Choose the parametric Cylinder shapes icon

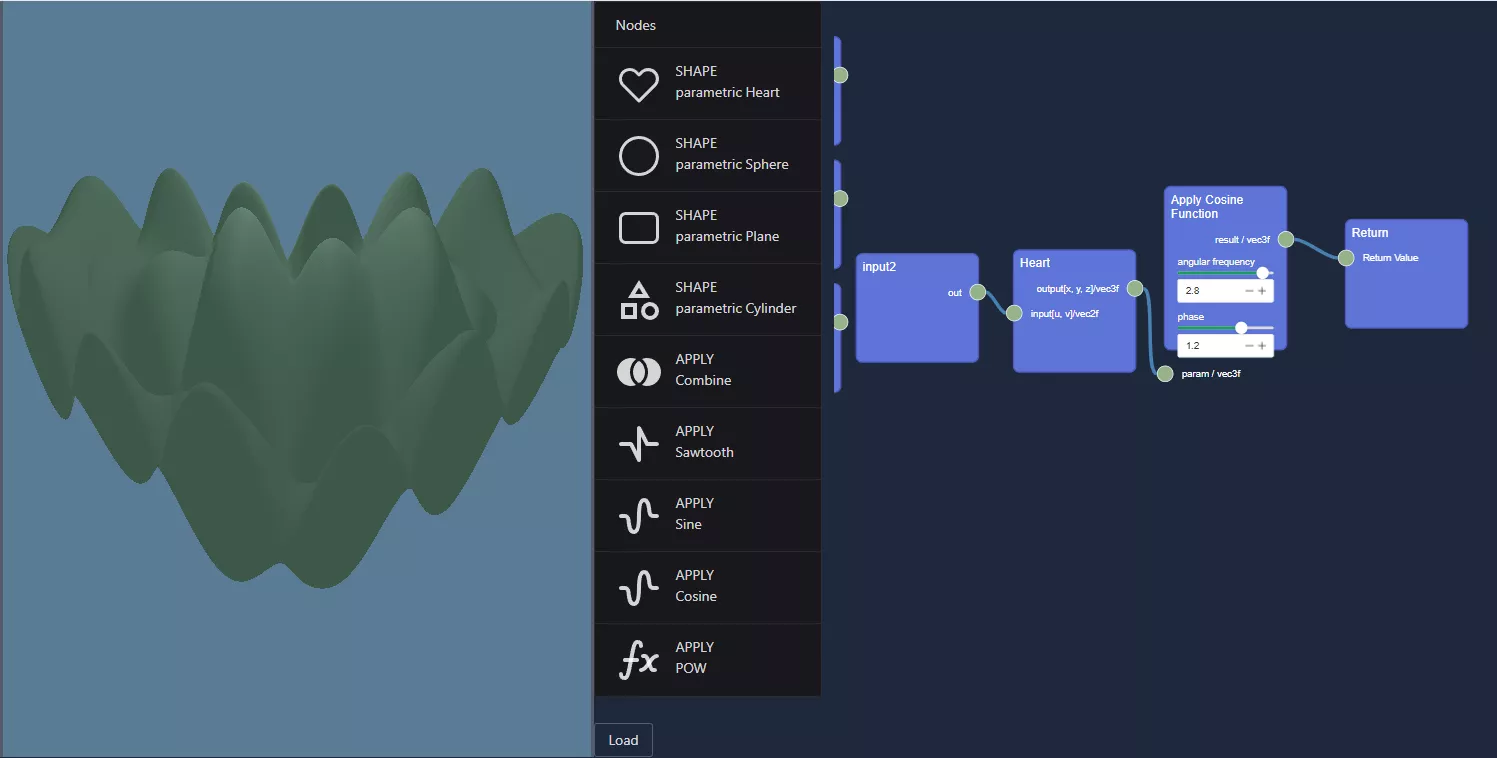638,300
